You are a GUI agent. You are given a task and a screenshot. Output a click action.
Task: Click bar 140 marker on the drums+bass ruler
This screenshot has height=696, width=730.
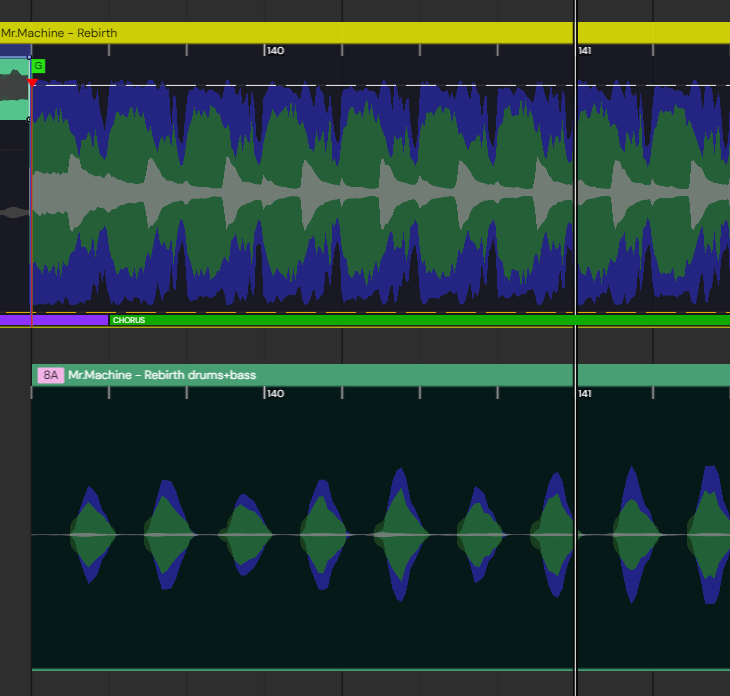pyautogui.click(x=274, y=394)
